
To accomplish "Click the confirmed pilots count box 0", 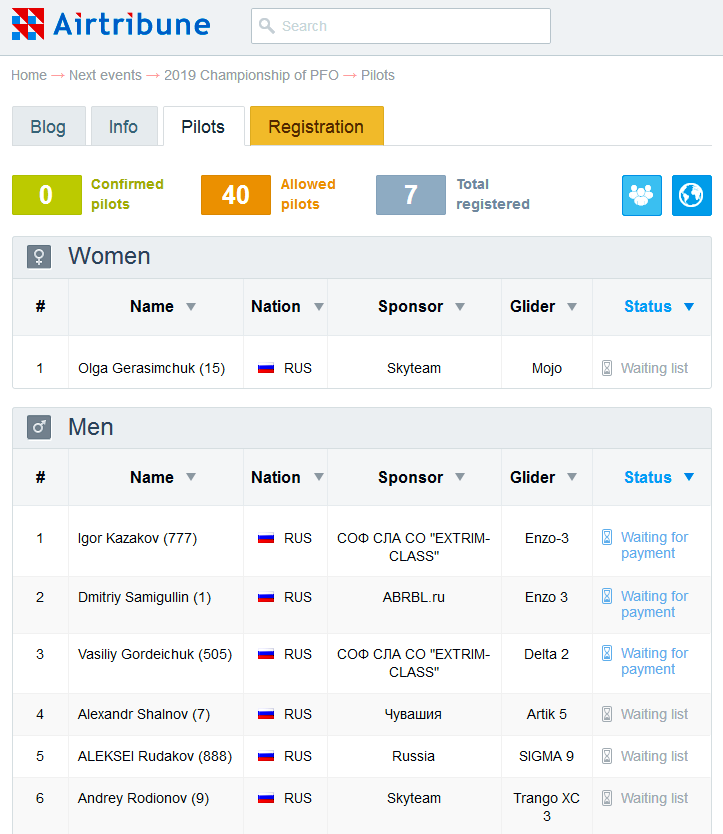I will coord(47,195).
